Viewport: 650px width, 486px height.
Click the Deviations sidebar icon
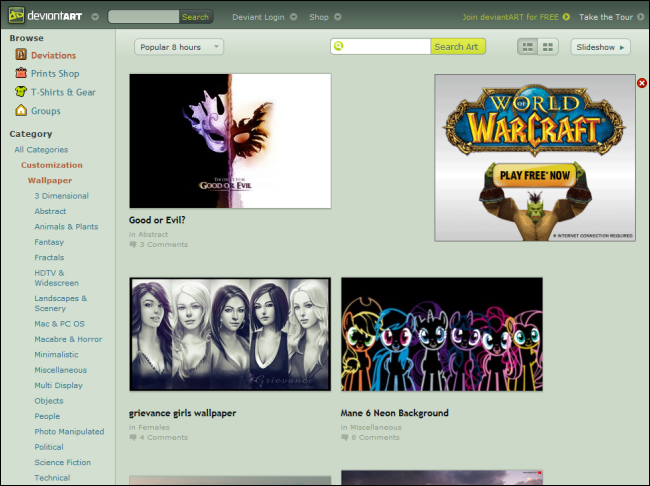(21, 54)
